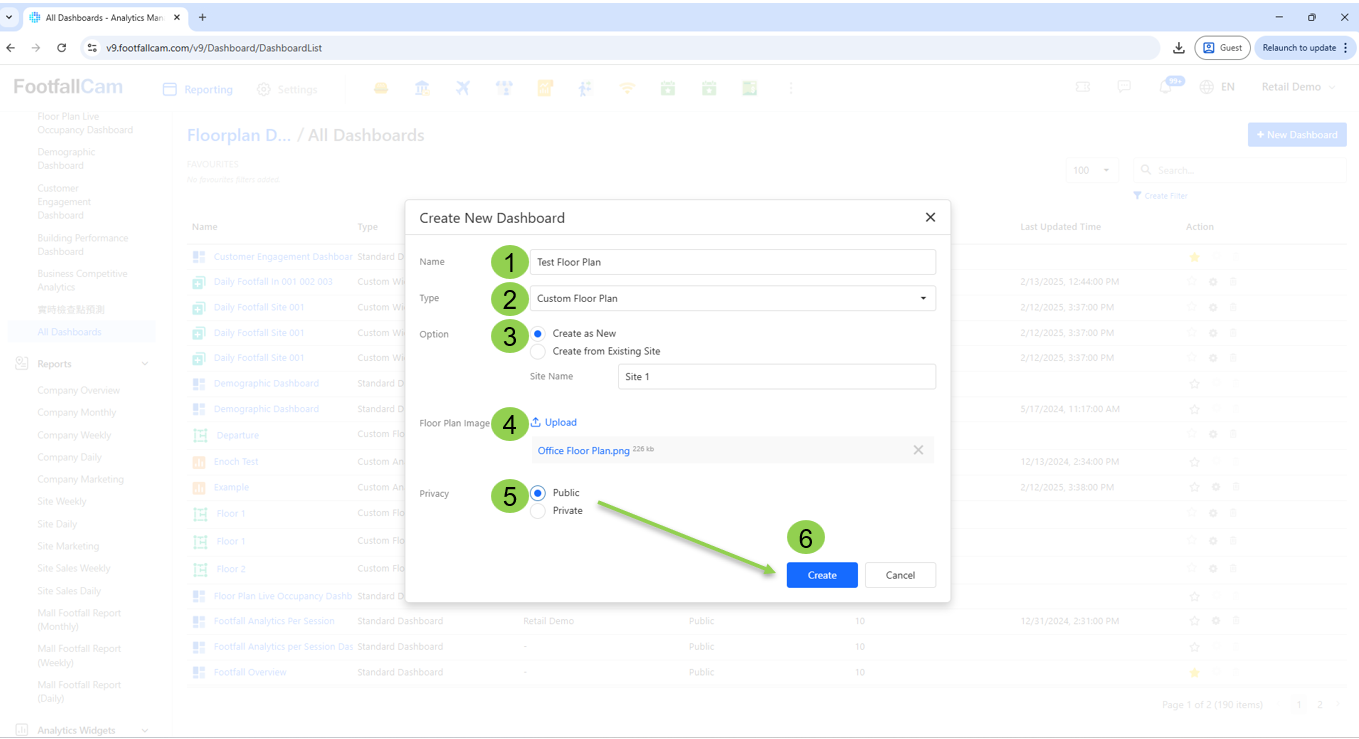Click the browser download icon
Viewport: 1359px width, 739px height.
(1179, 48)
